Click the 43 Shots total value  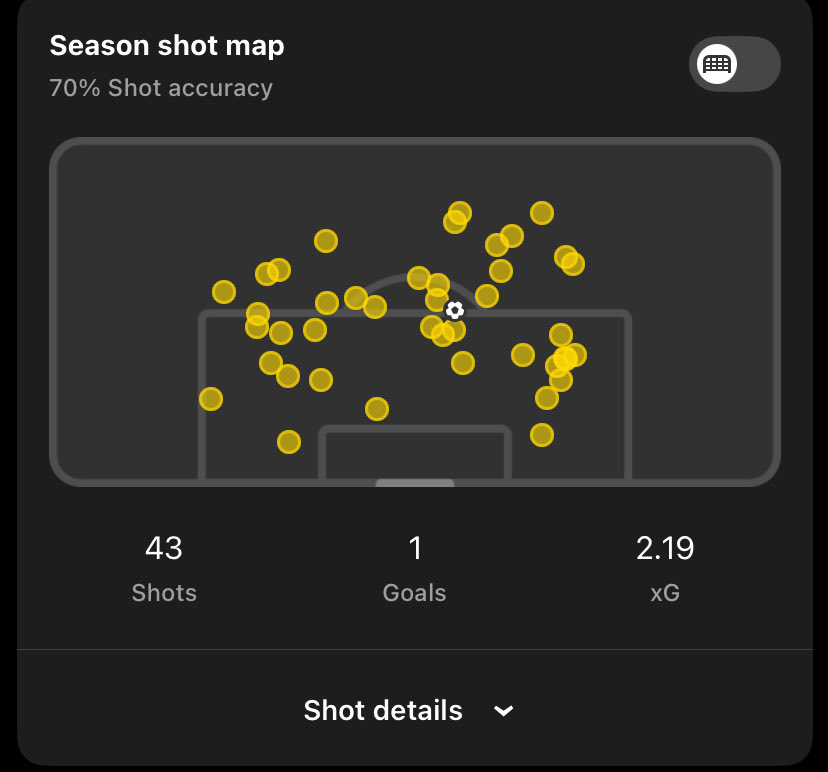click(x=164, y=548)
